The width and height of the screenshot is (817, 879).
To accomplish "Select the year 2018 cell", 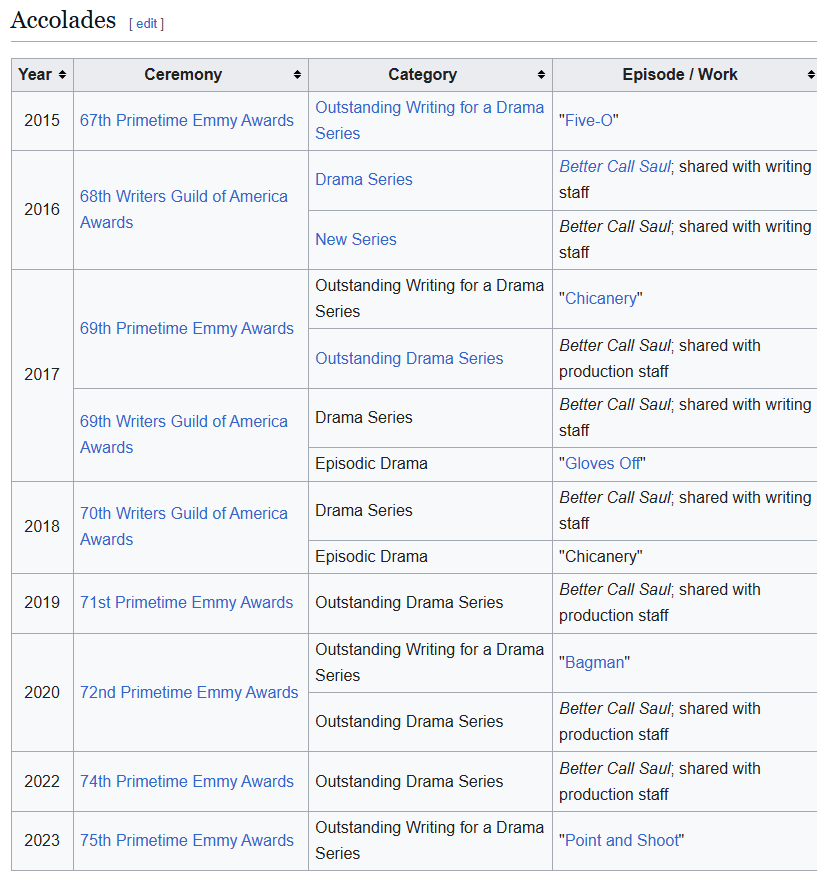I will click(x=42, y=526).
